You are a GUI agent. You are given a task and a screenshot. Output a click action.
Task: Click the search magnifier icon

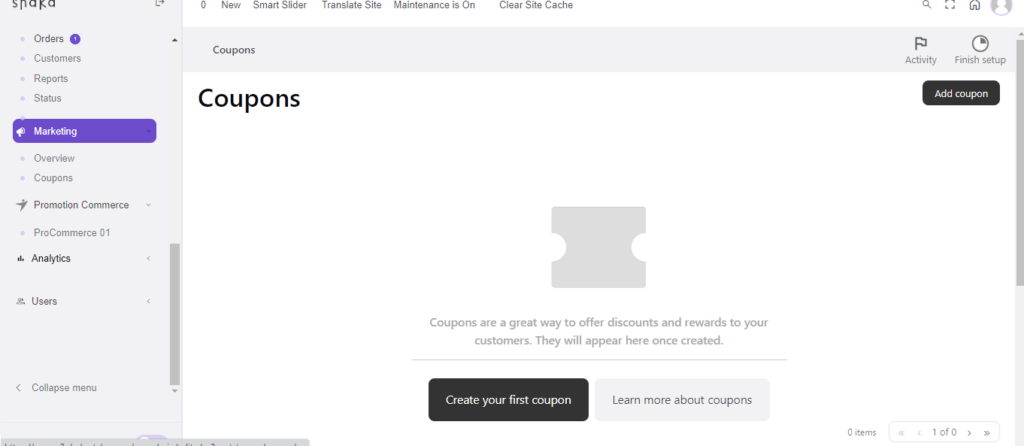pos(926,5)
